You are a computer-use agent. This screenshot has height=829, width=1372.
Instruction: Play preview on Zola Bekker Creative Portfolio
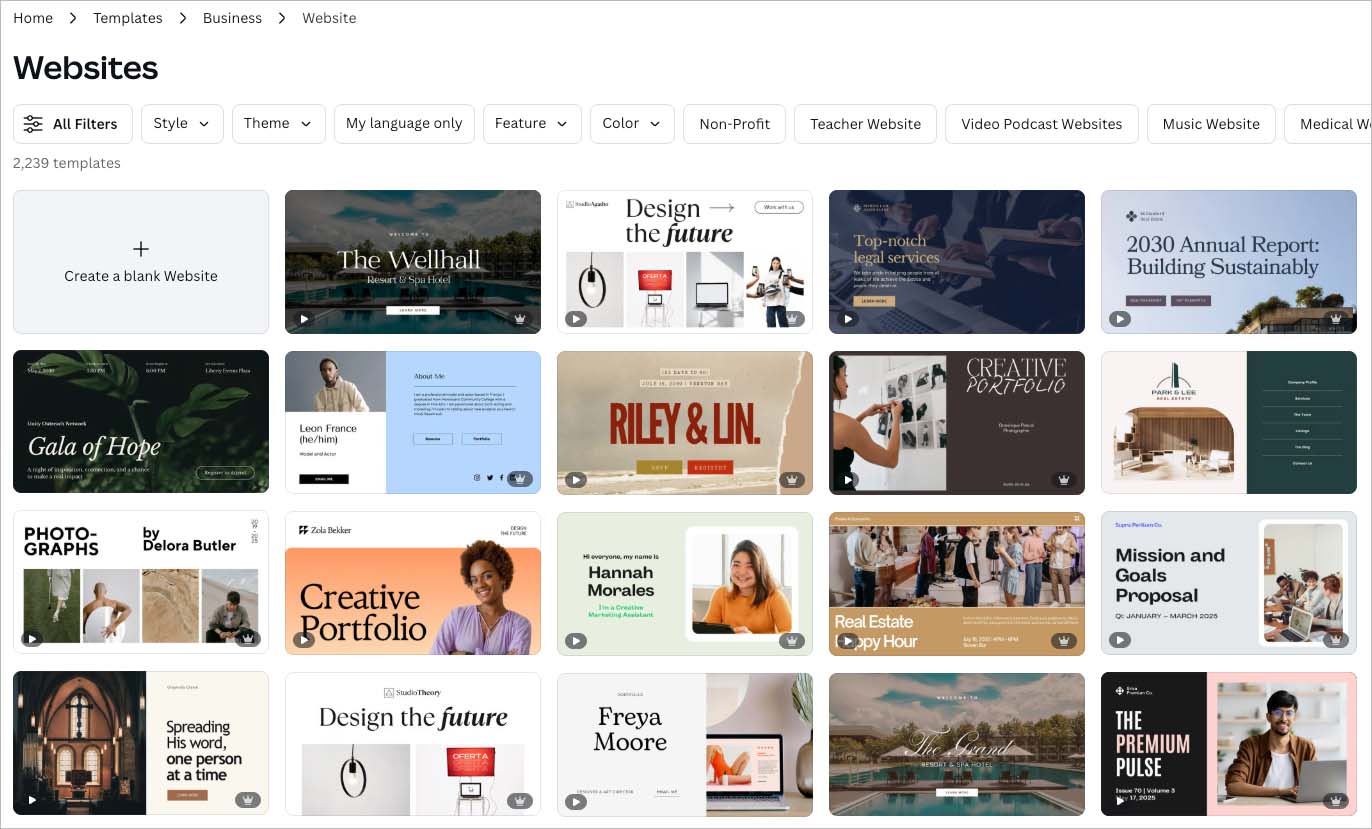(304, 639)
